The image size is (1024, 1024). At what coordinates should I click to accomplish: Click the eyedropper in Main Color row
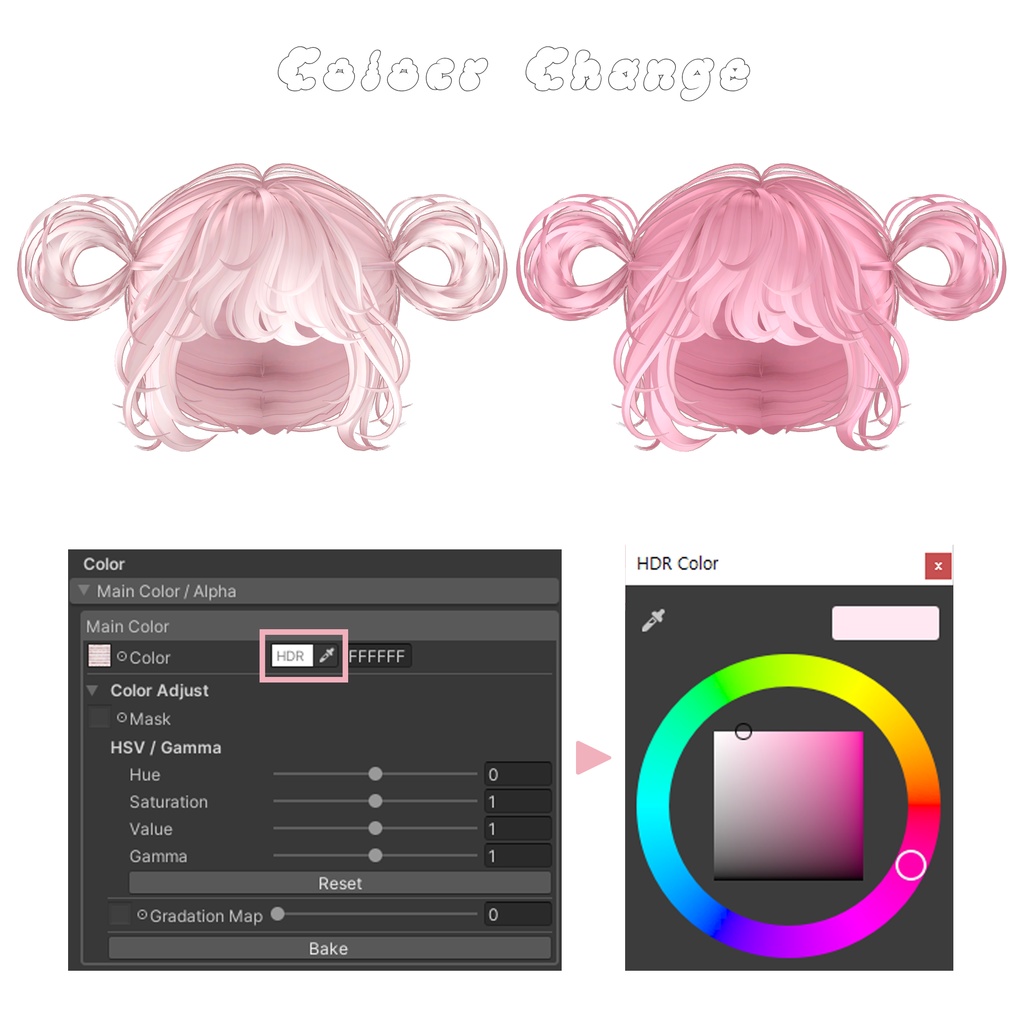click(x=327, y=655)
